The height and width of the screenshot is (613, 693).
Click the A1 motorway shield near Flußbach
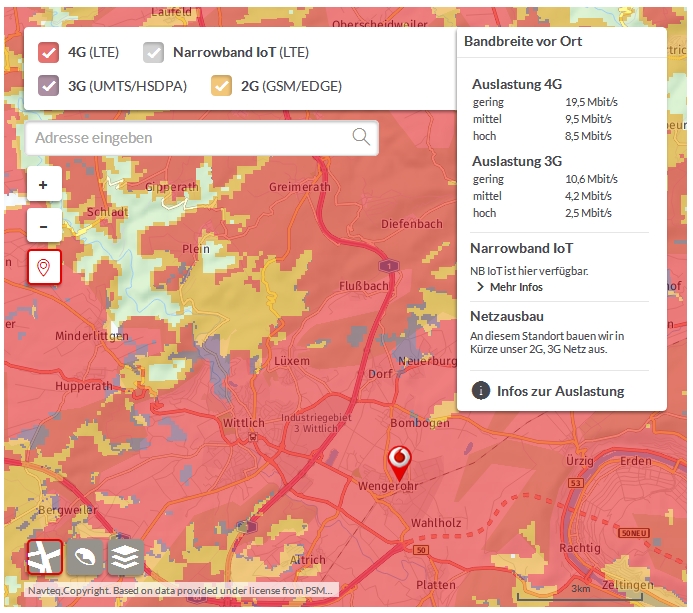[389, 266]
